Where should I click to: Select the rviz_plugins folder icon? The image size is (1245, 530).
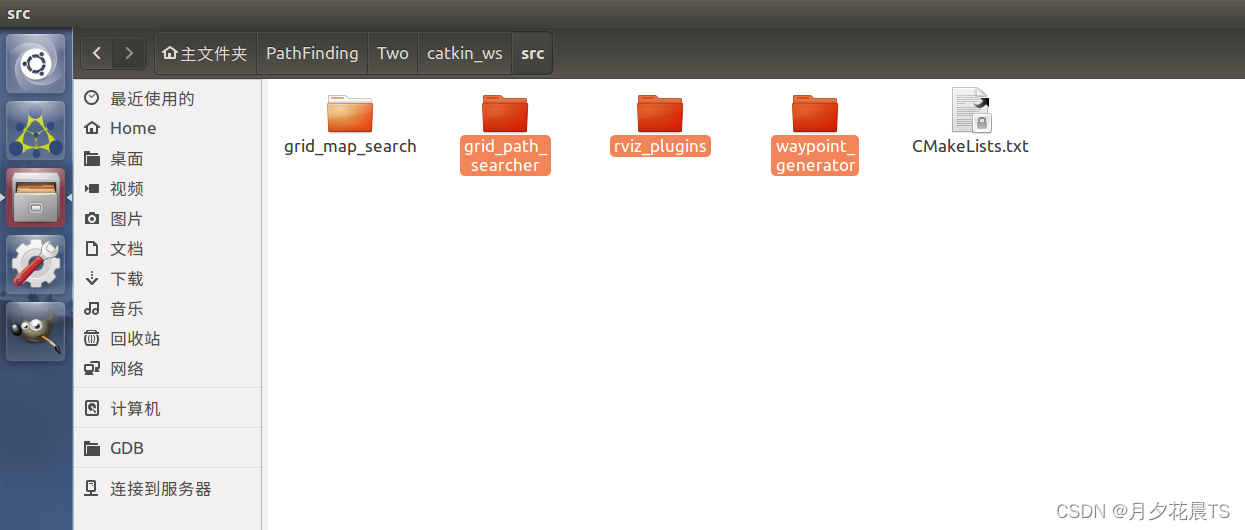(660, 112)
